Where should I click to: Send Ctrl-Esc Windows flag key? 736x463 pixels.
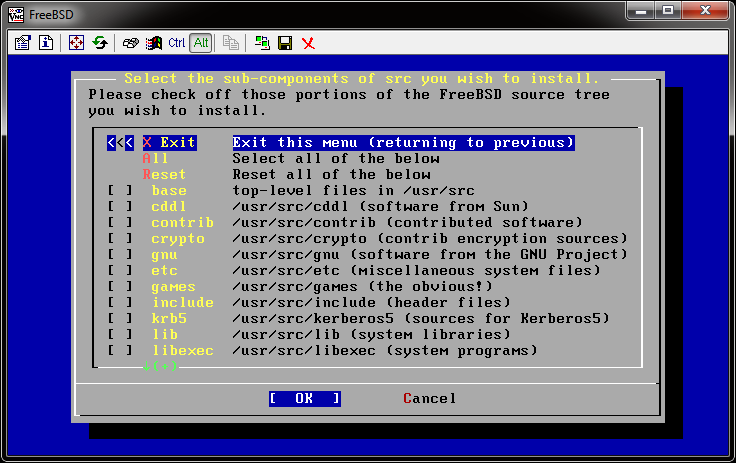point(153,43)
